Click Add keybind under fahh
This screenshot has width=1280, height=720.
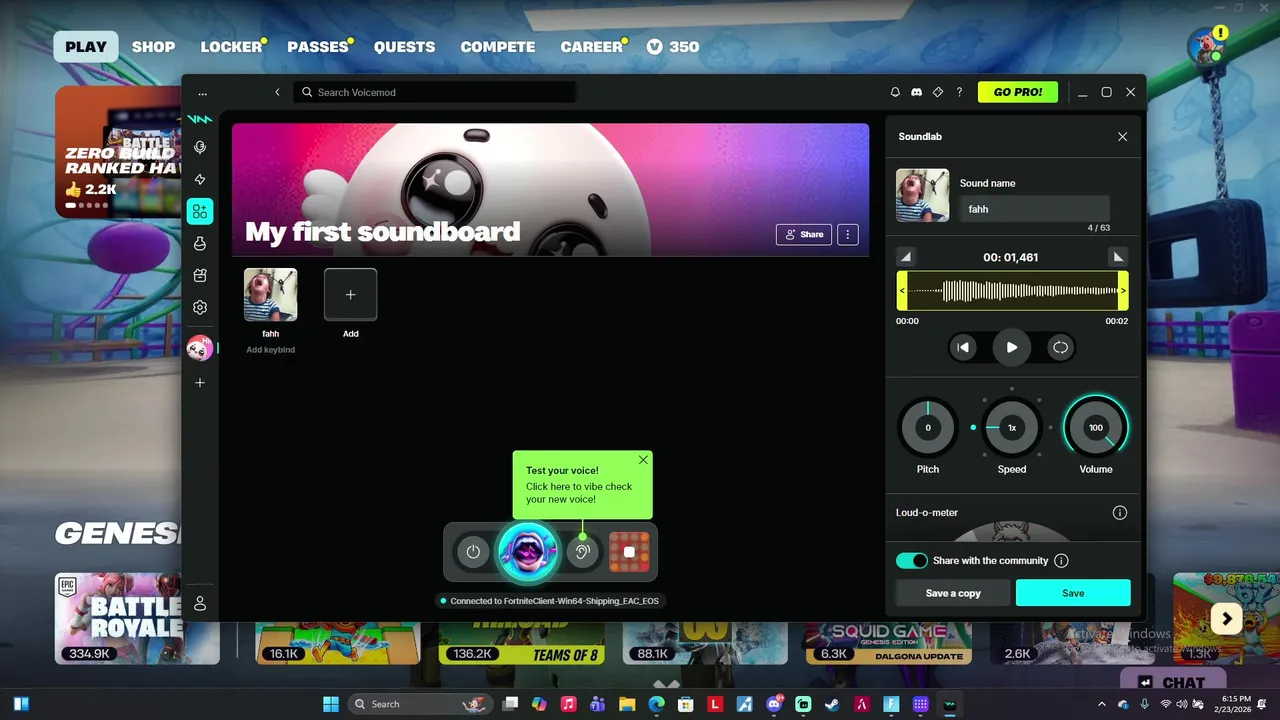[x=270, y=350]
